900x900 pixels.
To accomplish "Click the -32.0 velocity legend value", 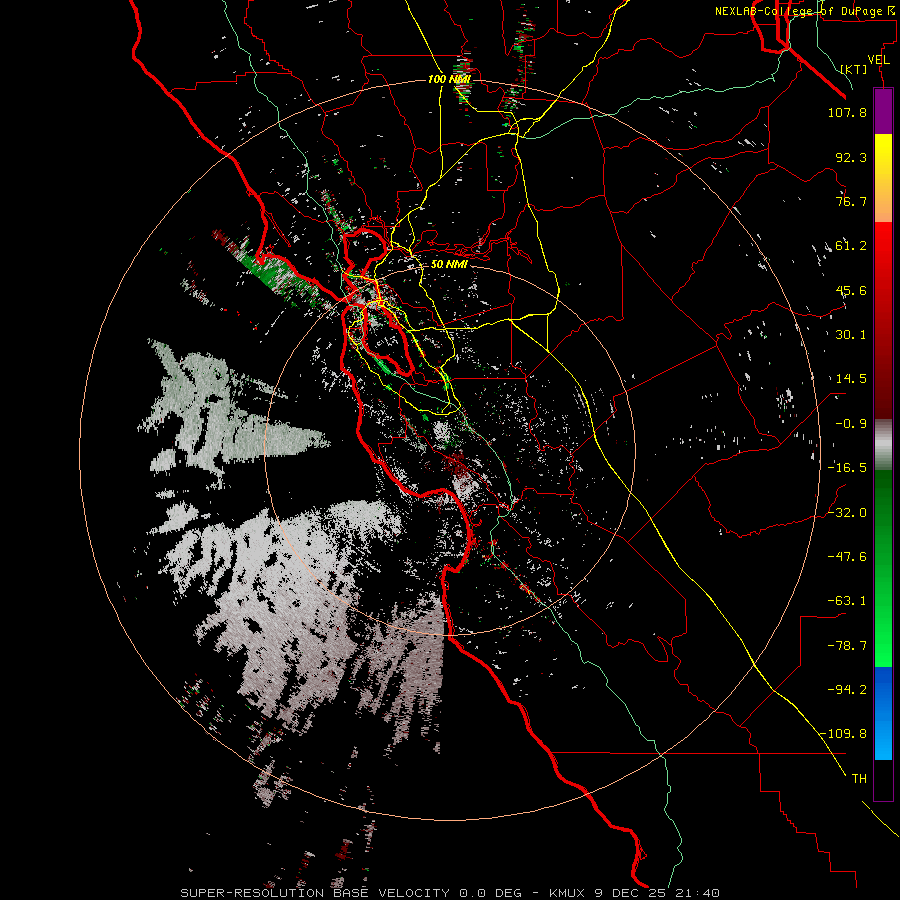I will tap(847, 513).
